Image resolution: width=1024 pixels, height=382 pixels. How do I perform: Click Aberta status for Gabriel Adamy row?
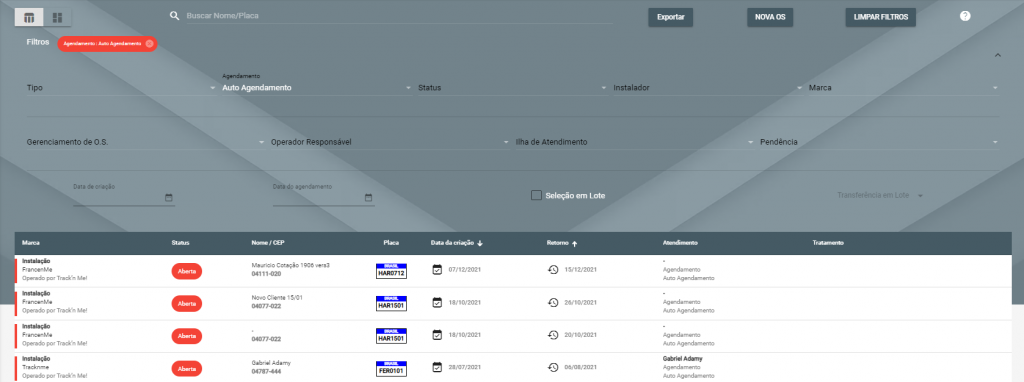point(187,369)
